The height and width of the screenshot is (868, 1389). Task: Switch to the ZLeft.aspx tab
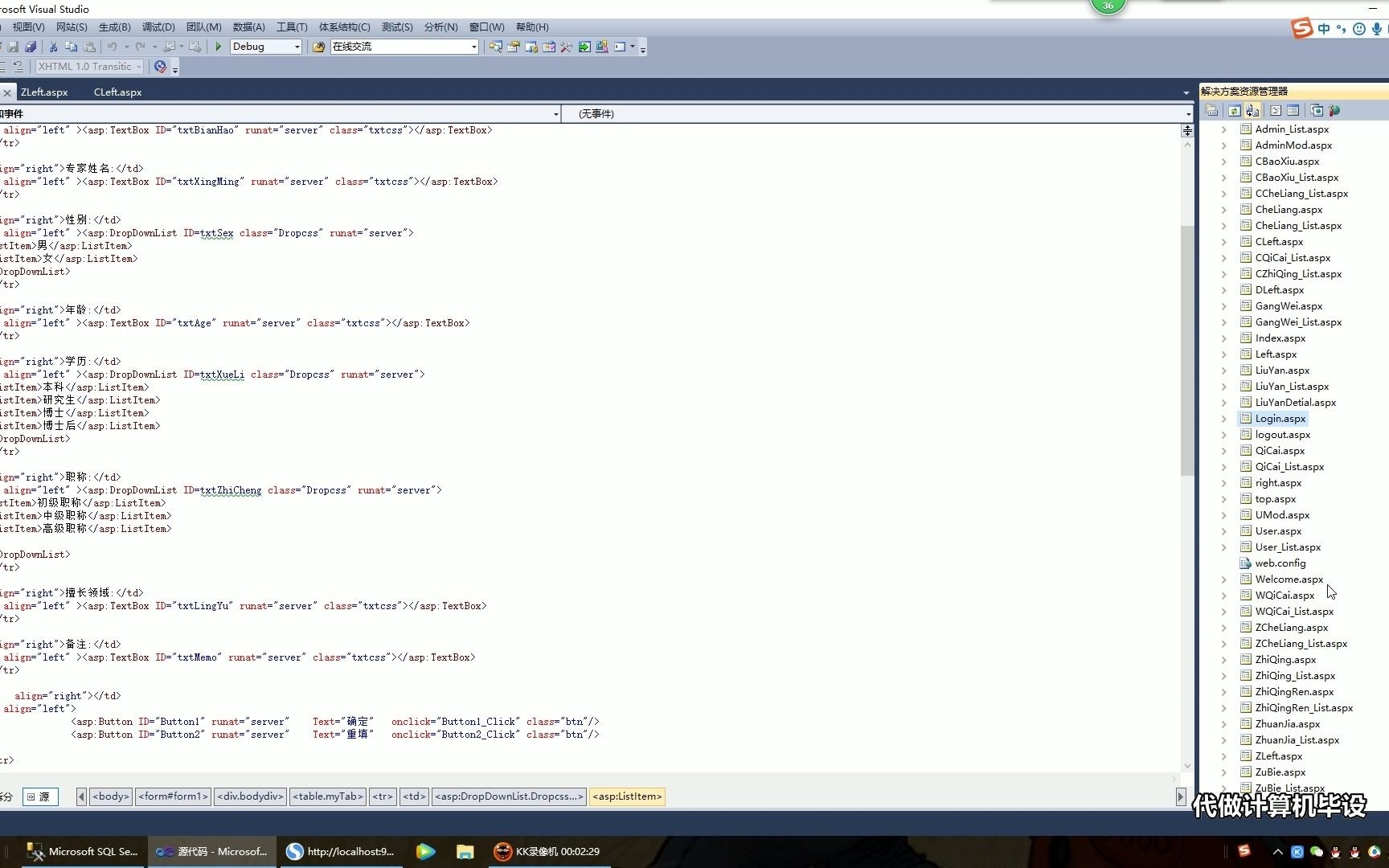tap(44, 92)
